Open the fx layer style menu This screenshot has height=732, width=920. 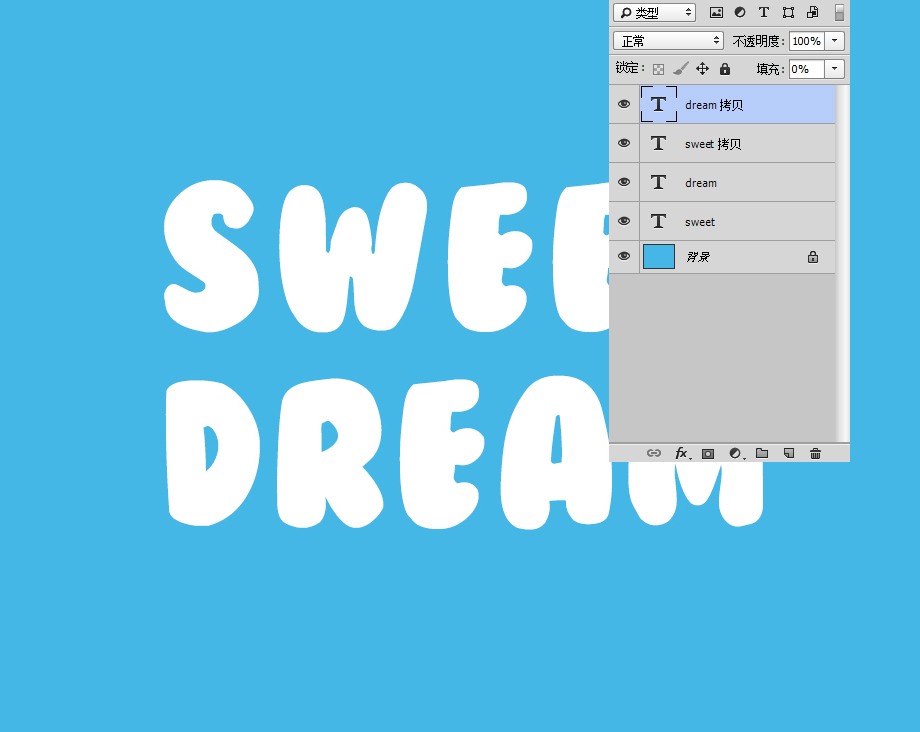[682, 453]
